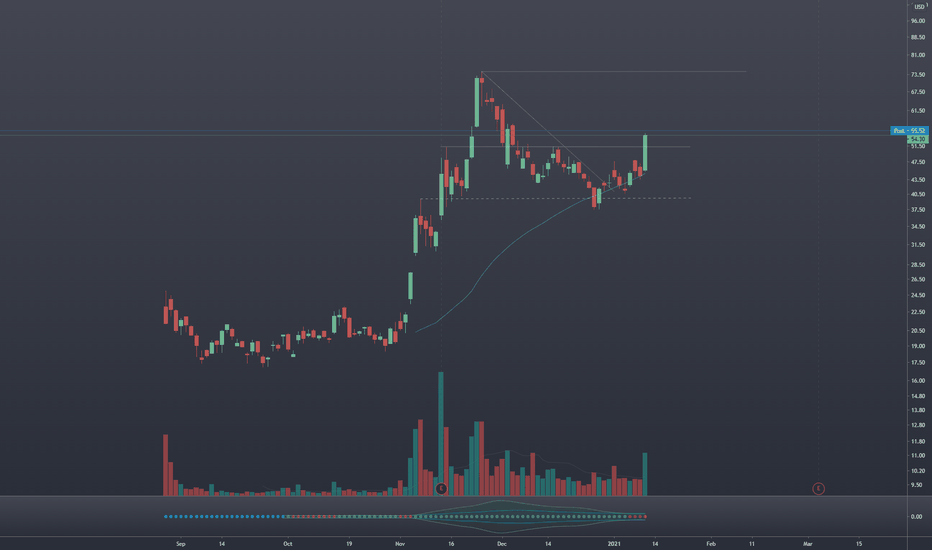The width and height of the screenshot is (932, 550).
Task: Click the 43.50 price axis label
Action: click(918, 180)
